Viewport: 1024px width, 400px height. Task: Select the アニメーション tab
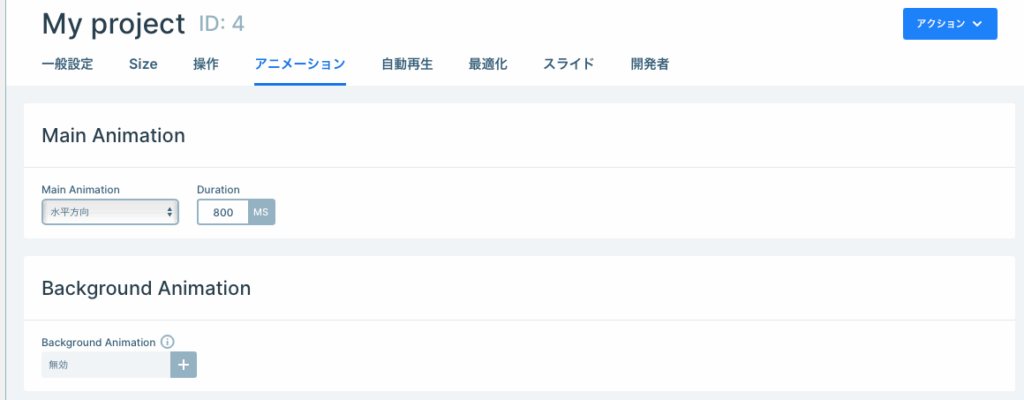tap(300, 64)
